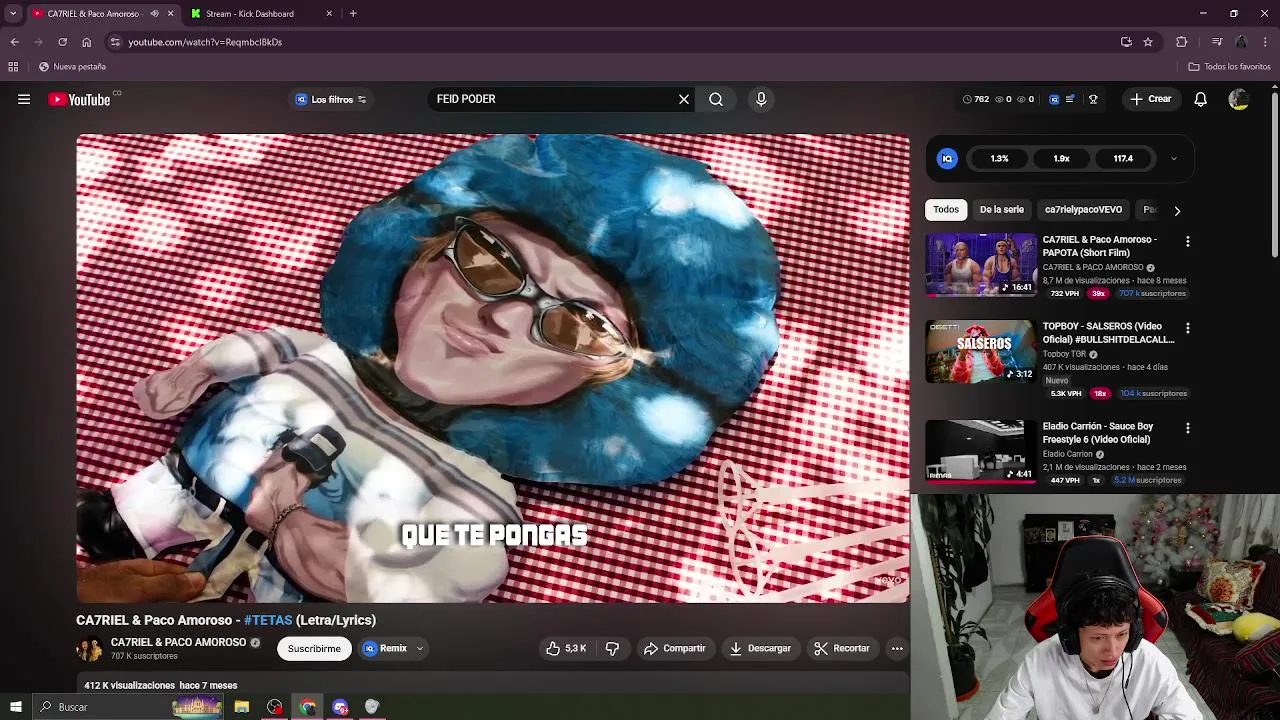Click the round blue vidIQ logo in the stats panel
This screenshot has height=720, width=1280.
coord(947,158)
